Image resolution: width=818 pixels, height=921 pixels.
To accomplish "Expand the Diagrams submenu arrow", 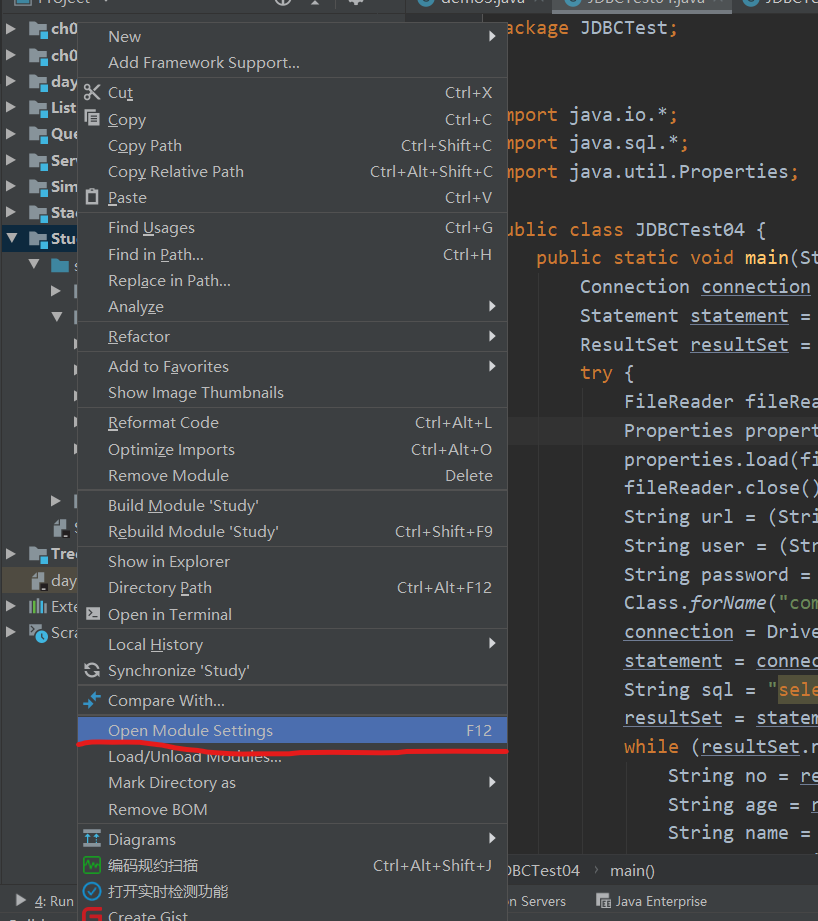I will (x=492, y=838).
